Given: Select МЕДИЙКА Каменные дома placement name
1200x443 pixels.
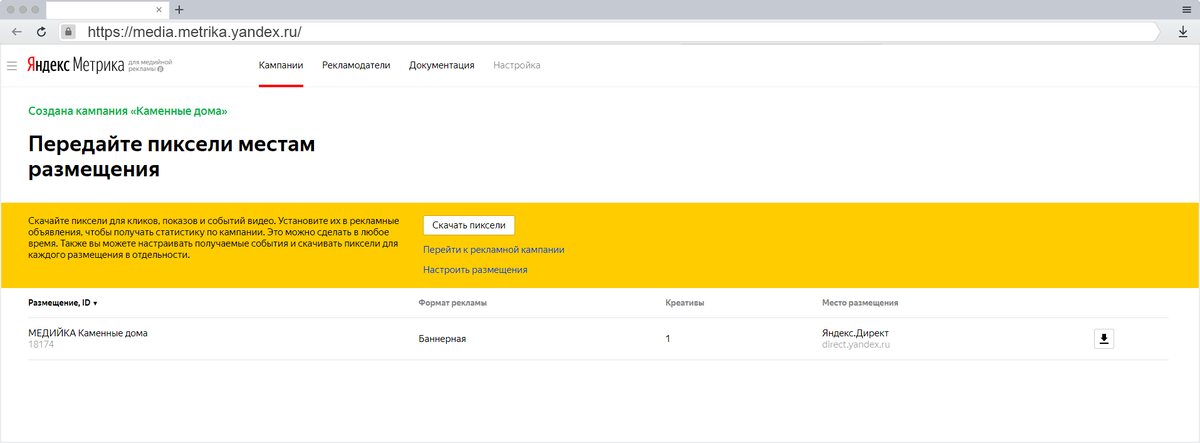Looking at the screenshot, I should [x=88, y=333].
